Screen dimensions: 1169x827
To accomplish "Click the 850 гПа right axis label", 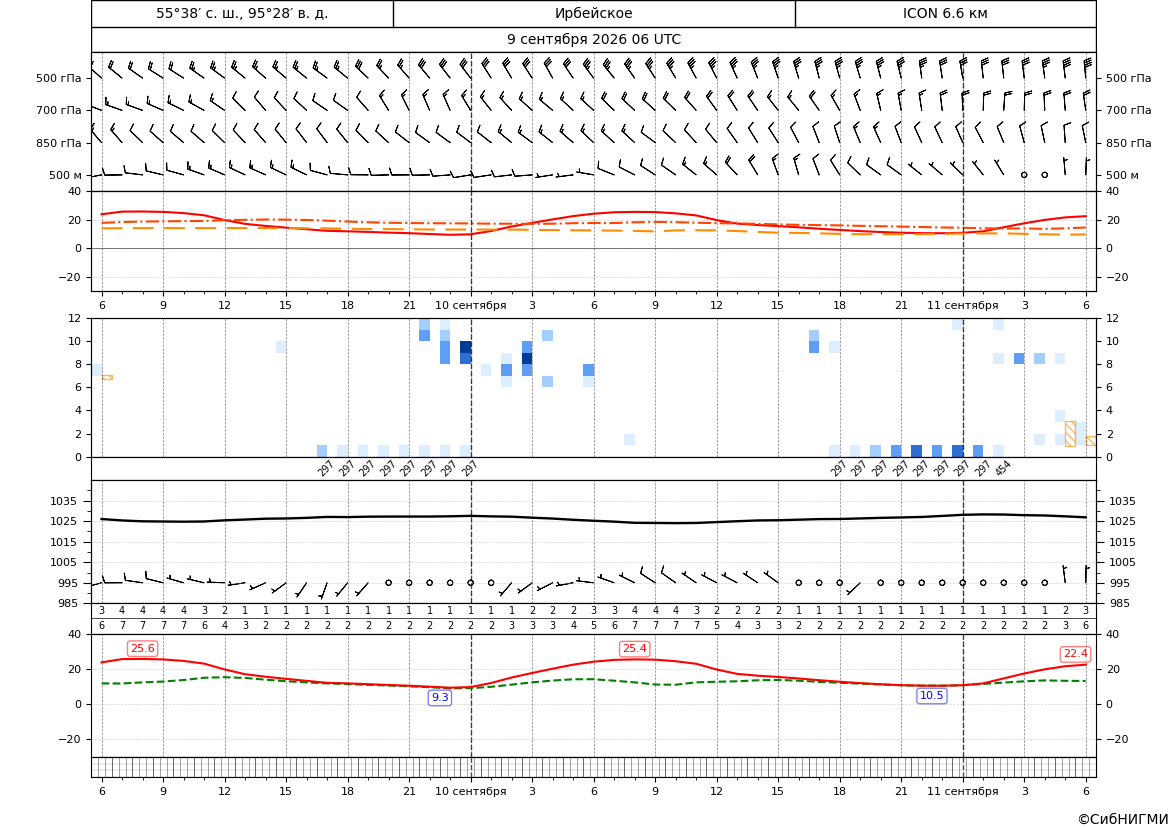I will pyautogui.click(x=1128, y=143).
